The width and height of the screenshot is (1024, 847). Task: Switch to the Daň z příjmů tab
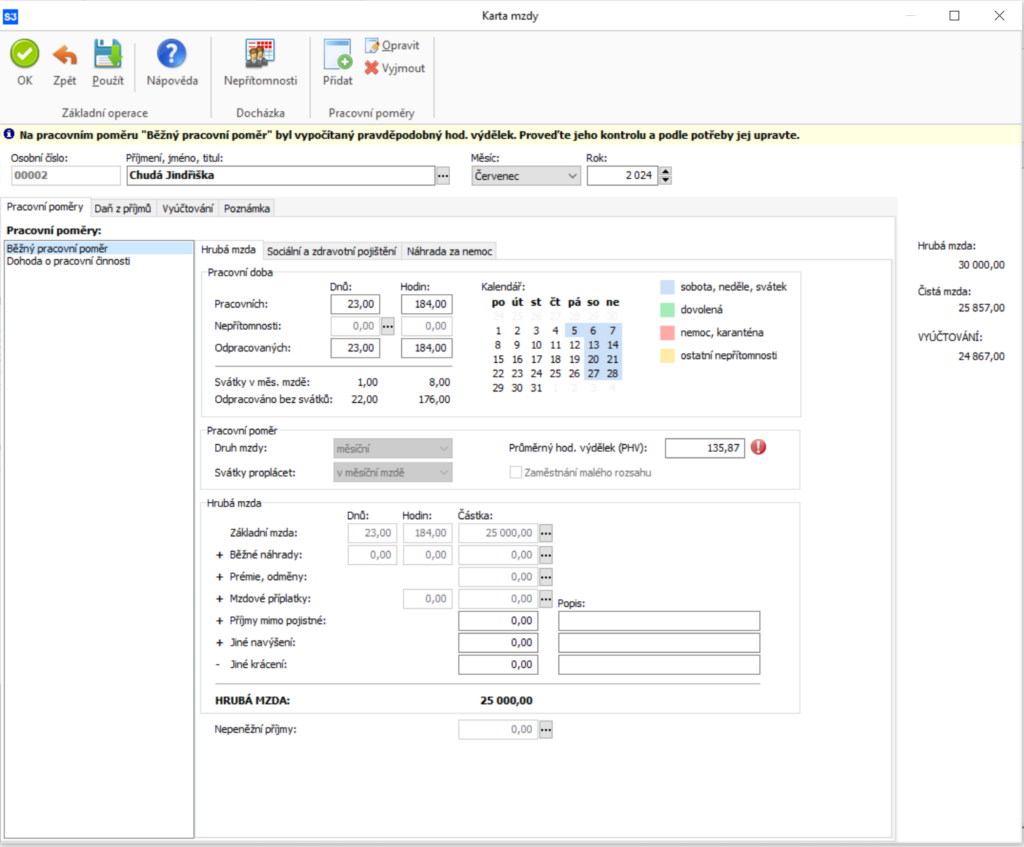[123, 208]
